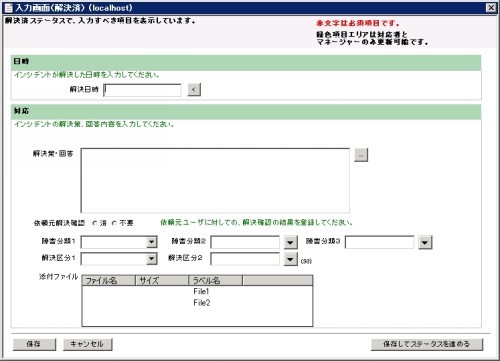Open the 解決区分1 dropdown arrow

coord(152,259)
